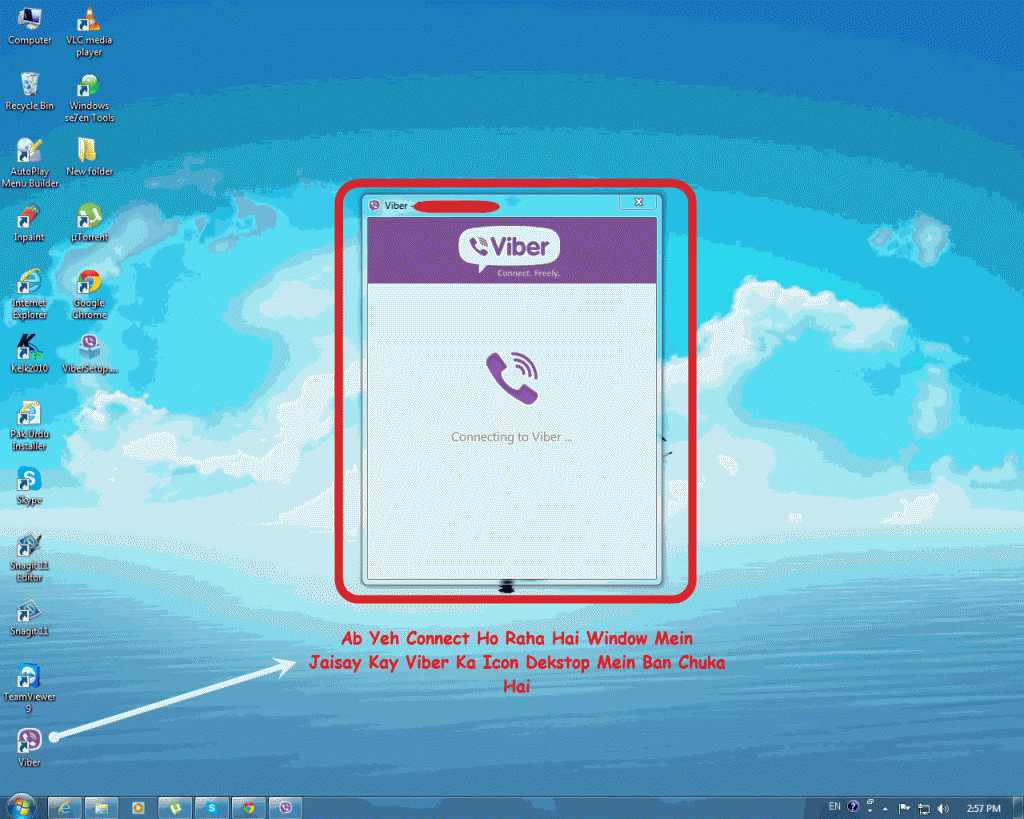Open Pak Urdu Installer shortcut
1024x819 pixels.
tap(29, 426)
